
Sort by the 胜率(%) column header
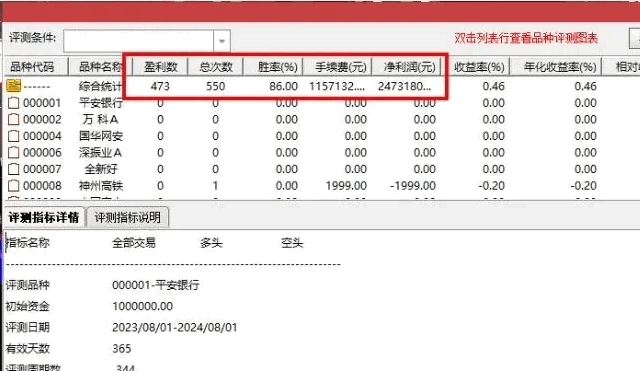(x=273, y=67)
